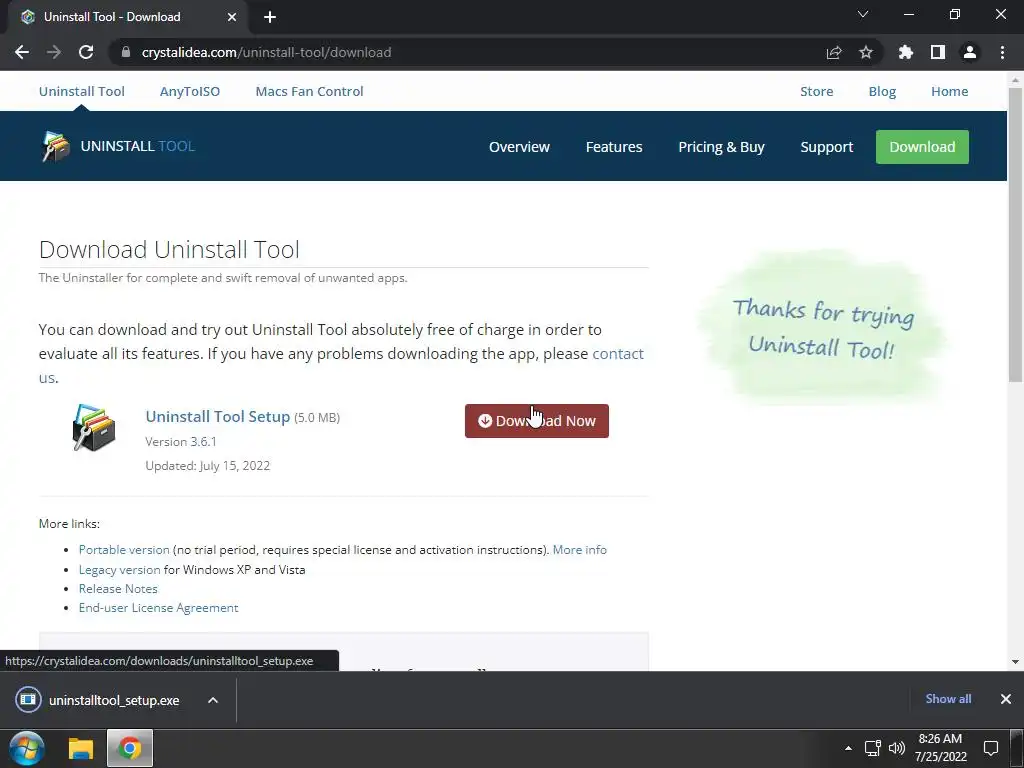
Task: Open the Extensions puzzle icon
Action: click(905, 52)
